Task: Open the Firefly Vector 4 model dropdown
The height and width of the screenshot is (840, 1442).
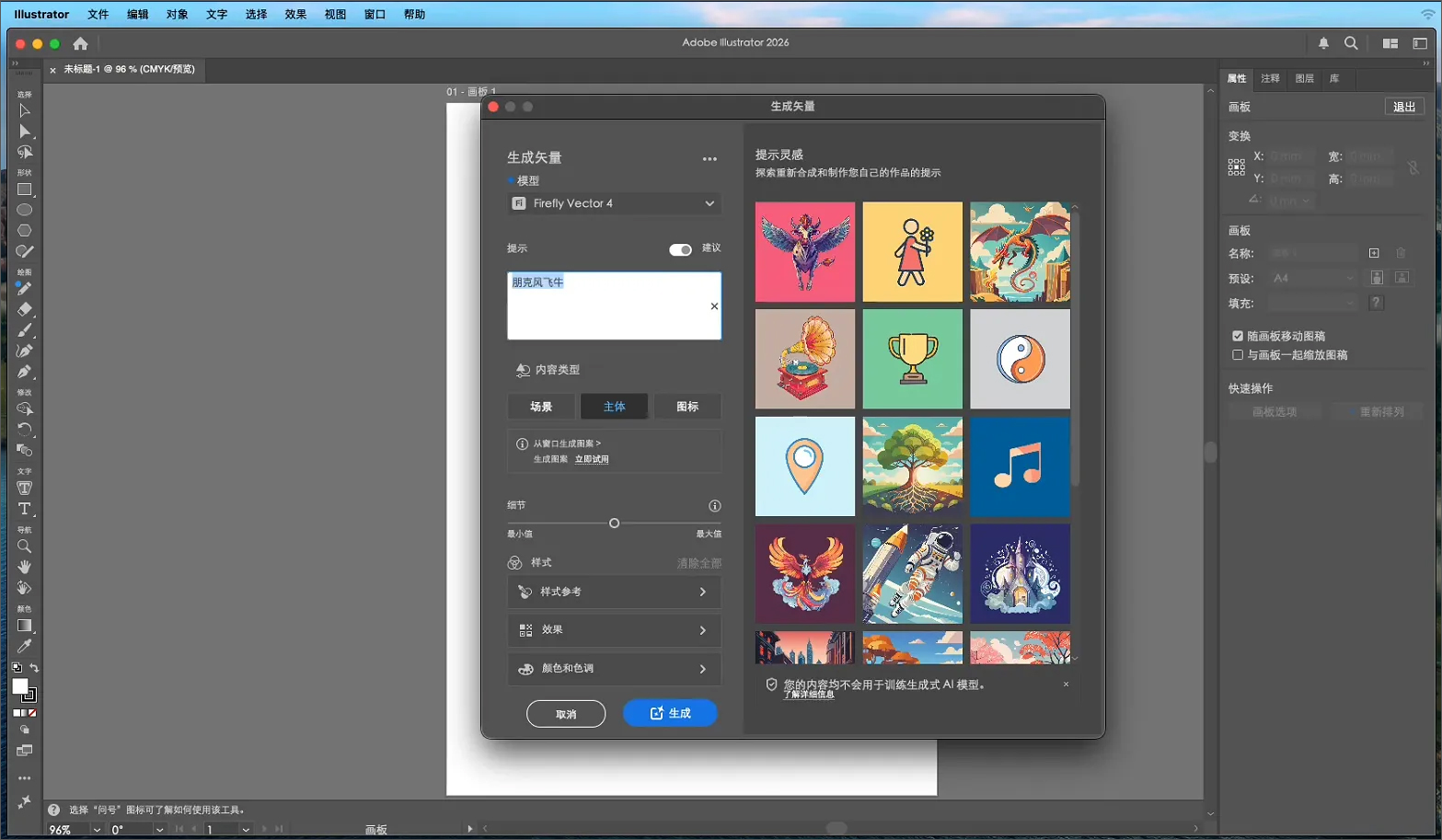Action: click(x=614, y=203)
